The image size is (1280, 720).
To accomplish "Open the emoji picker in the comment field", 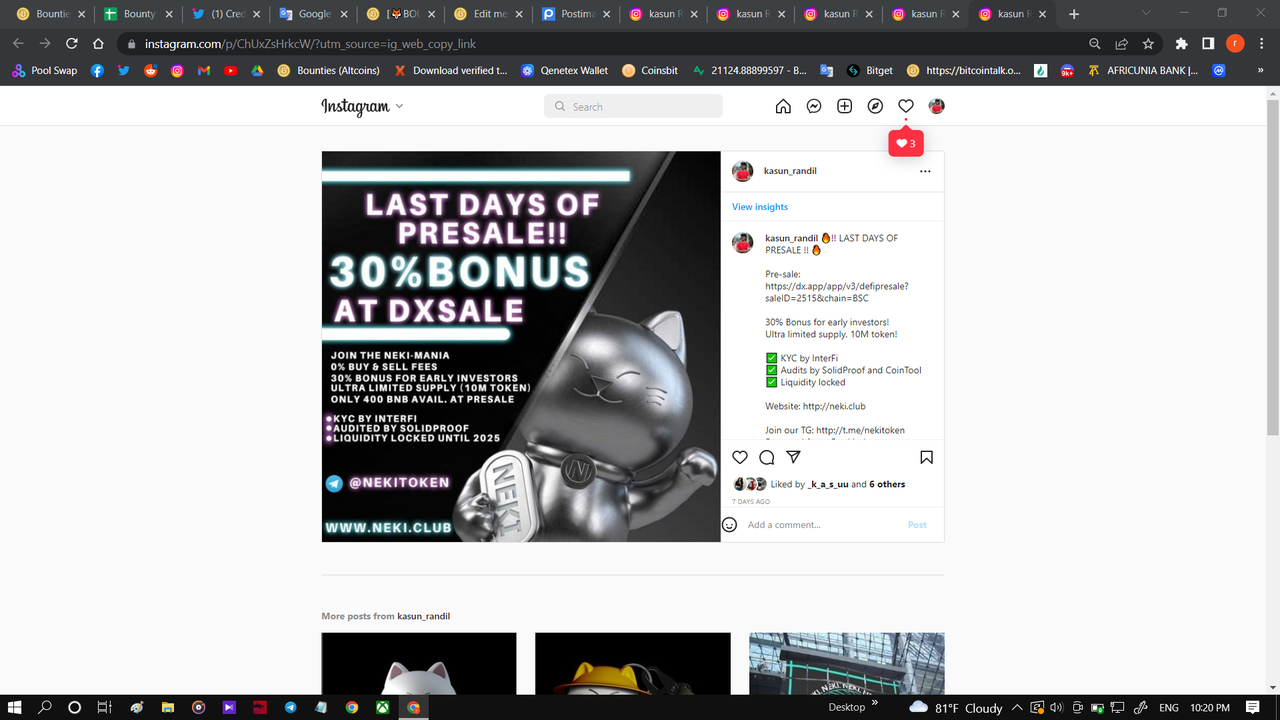I will point(730,524).
